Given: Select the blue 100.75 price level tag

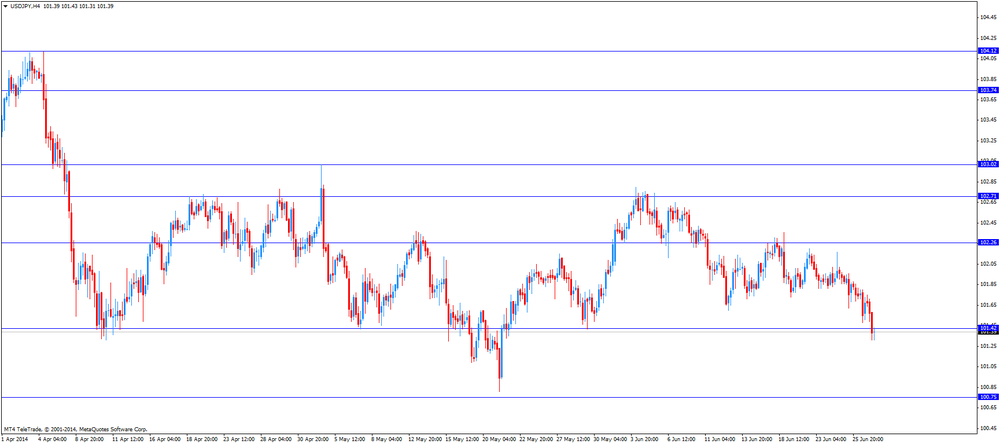Looking at the screenshot, I should pos(988,397).
